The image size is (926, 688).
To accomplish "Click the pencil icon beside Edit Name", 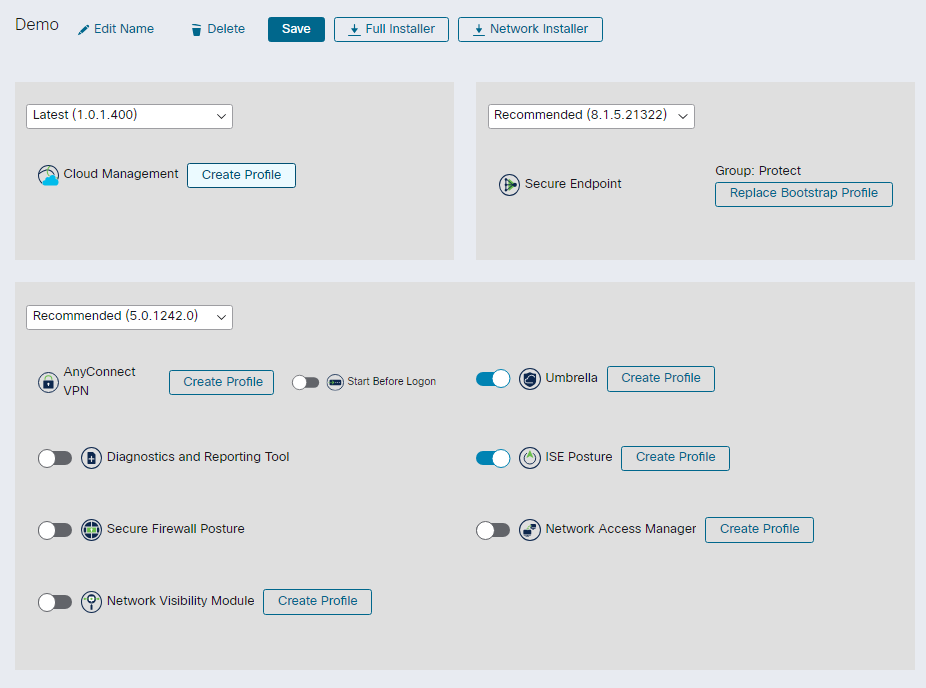I will tap(84, 30).
